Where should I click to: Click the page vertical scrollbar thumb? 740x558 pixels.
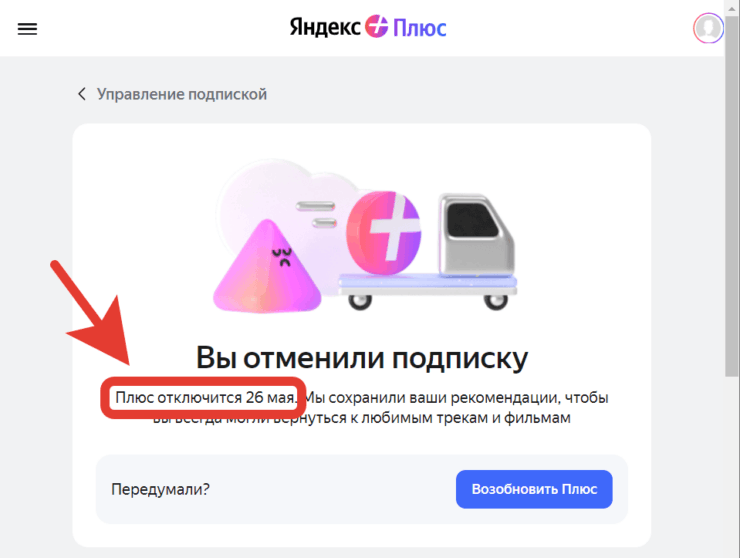pyautogui.click(x=732, y=194)
